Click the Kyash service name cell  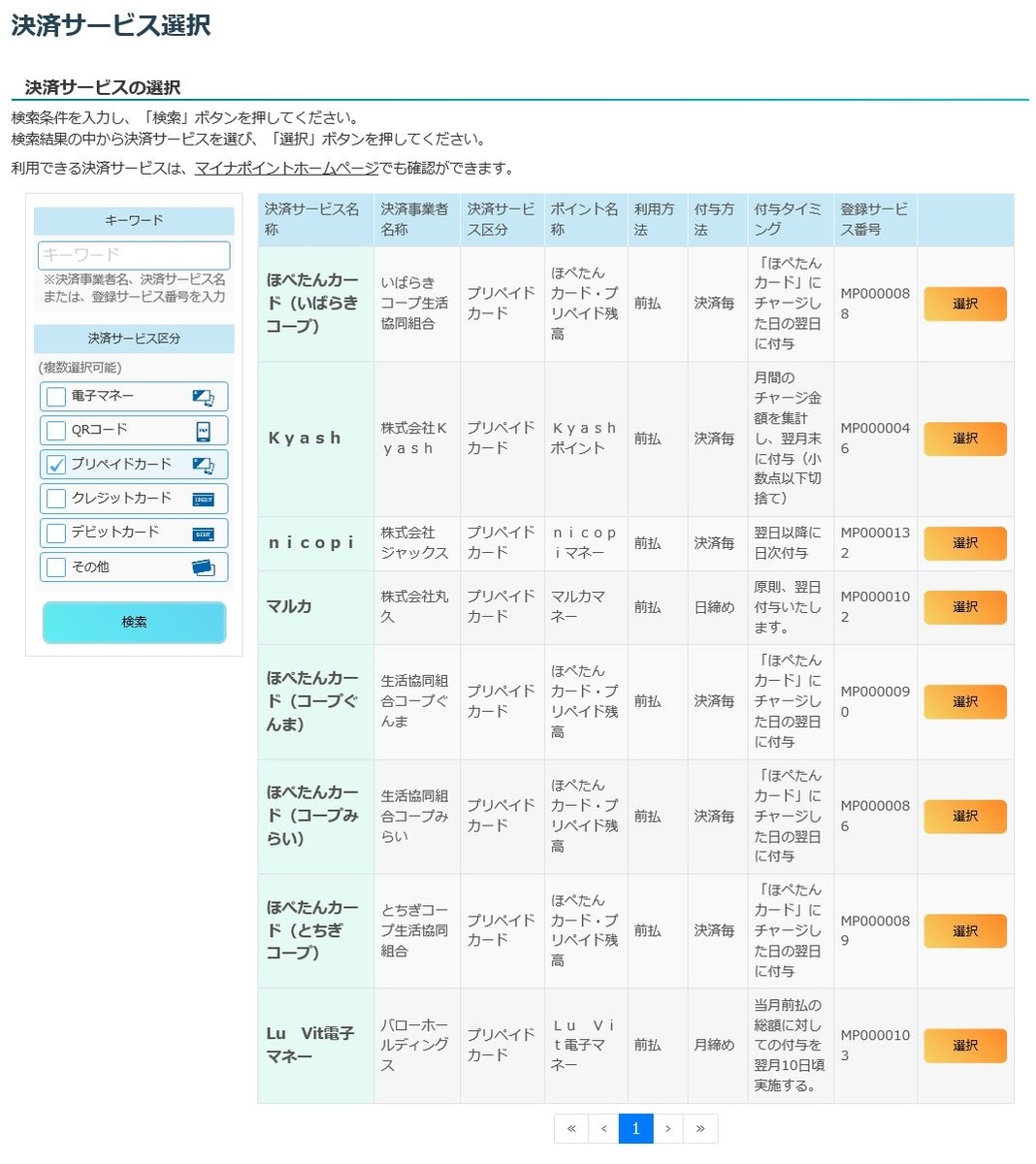pos(316,438)
